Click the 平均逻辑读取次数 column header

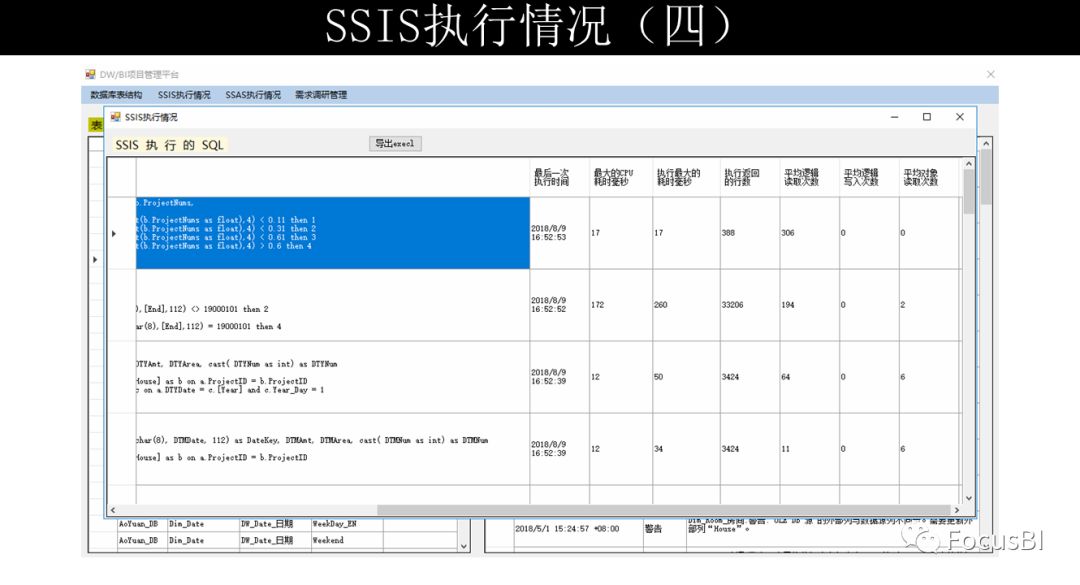pyautogui.click(x=809, y=178)
